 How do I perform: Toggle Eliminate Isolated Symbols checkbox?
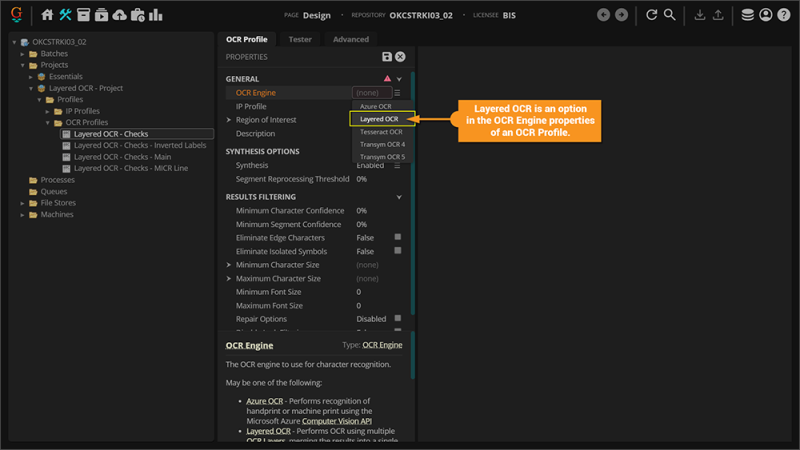tap(398, 251)
